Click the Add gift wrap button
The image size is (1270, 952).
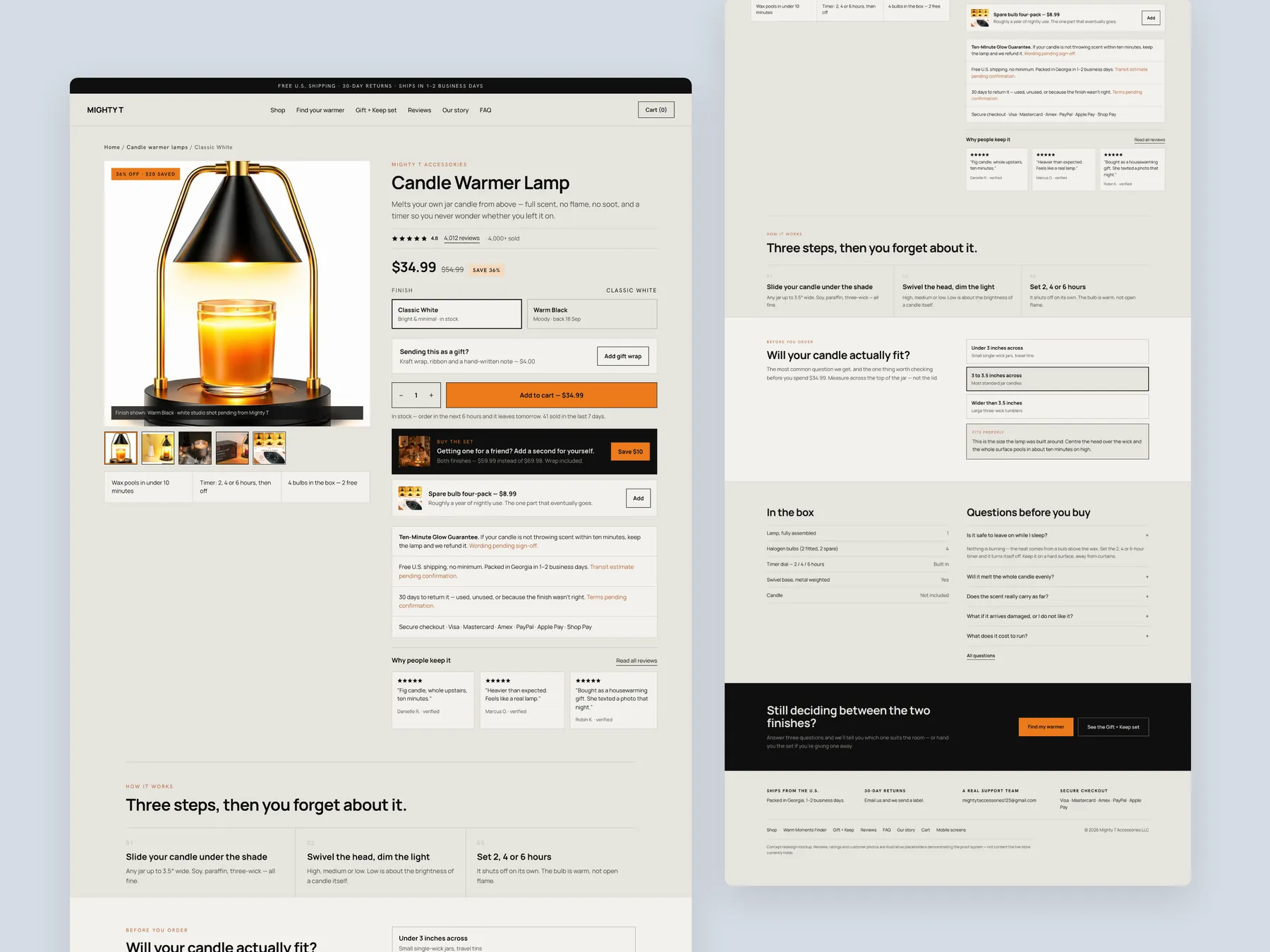[x=623, y=356]
